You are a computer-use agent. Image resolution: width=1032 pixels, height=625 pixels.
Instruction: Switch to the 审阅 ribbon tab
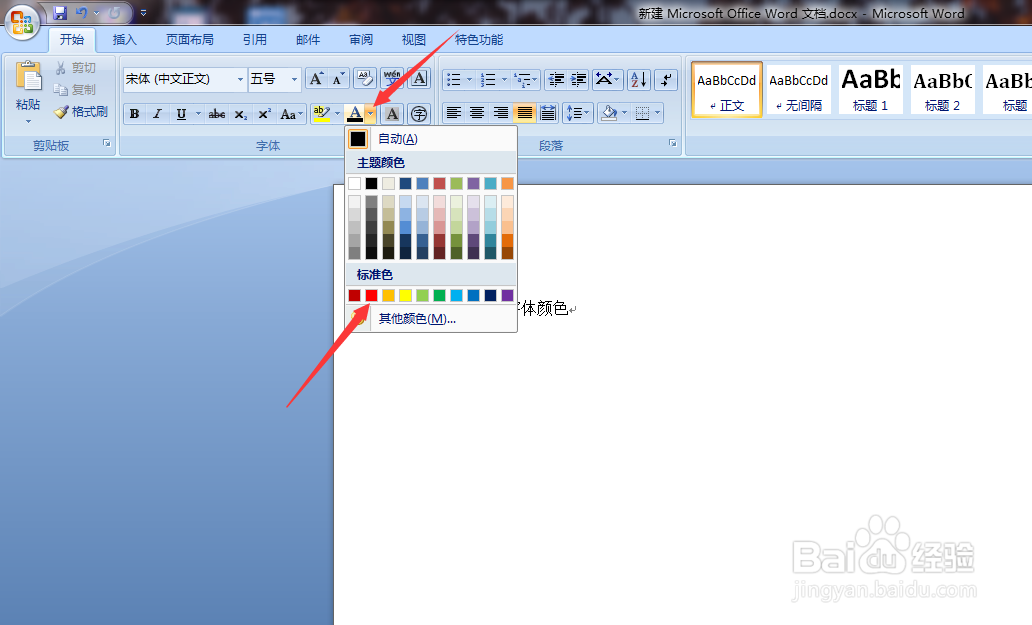361,39
